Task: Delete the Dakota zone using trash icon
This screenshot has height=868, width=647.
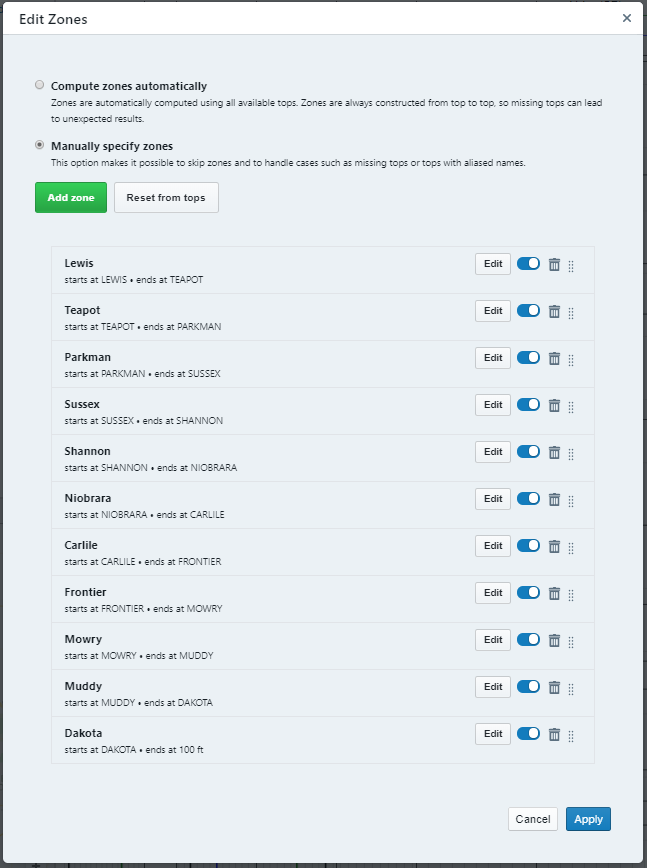Action: tap(554, 735)
